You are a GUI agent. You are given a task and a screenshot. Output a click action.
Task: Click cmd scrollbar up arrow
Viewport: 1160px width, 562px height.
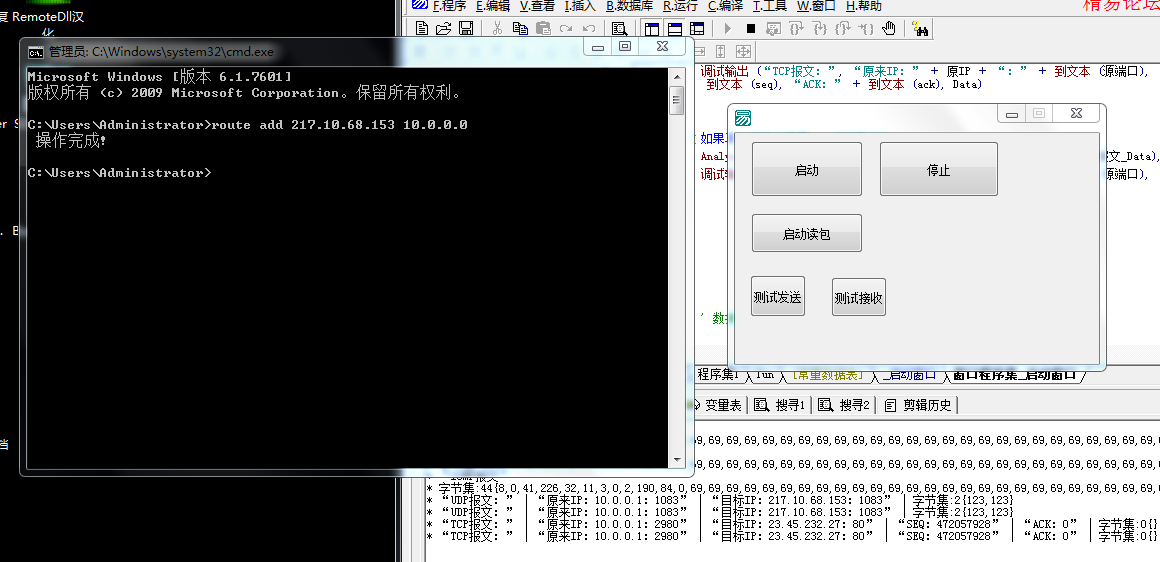pos(676,78)
